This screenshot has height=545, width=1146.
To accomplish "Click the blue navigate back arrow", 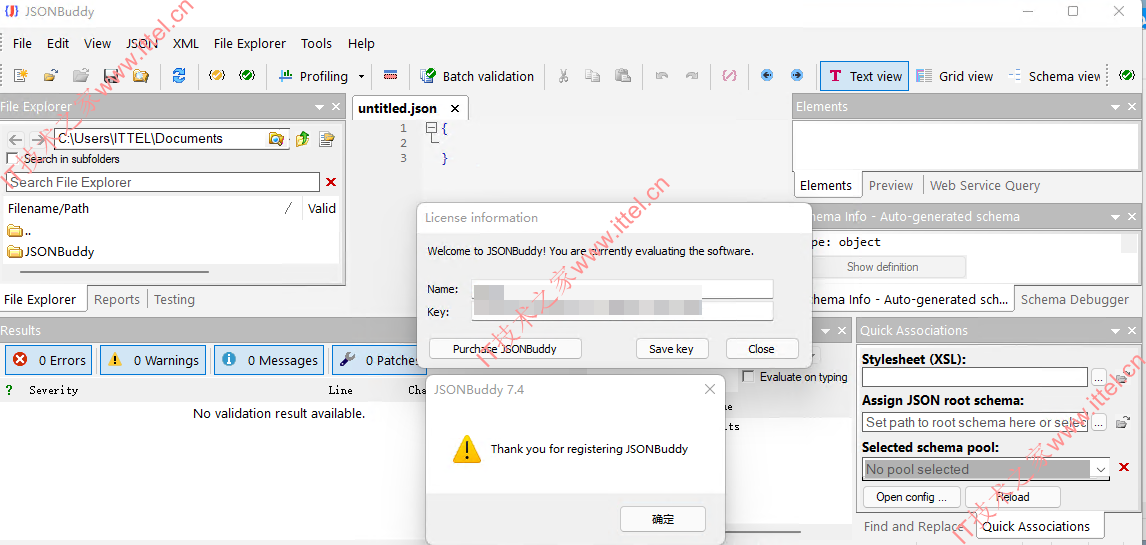I will [767, 76].
